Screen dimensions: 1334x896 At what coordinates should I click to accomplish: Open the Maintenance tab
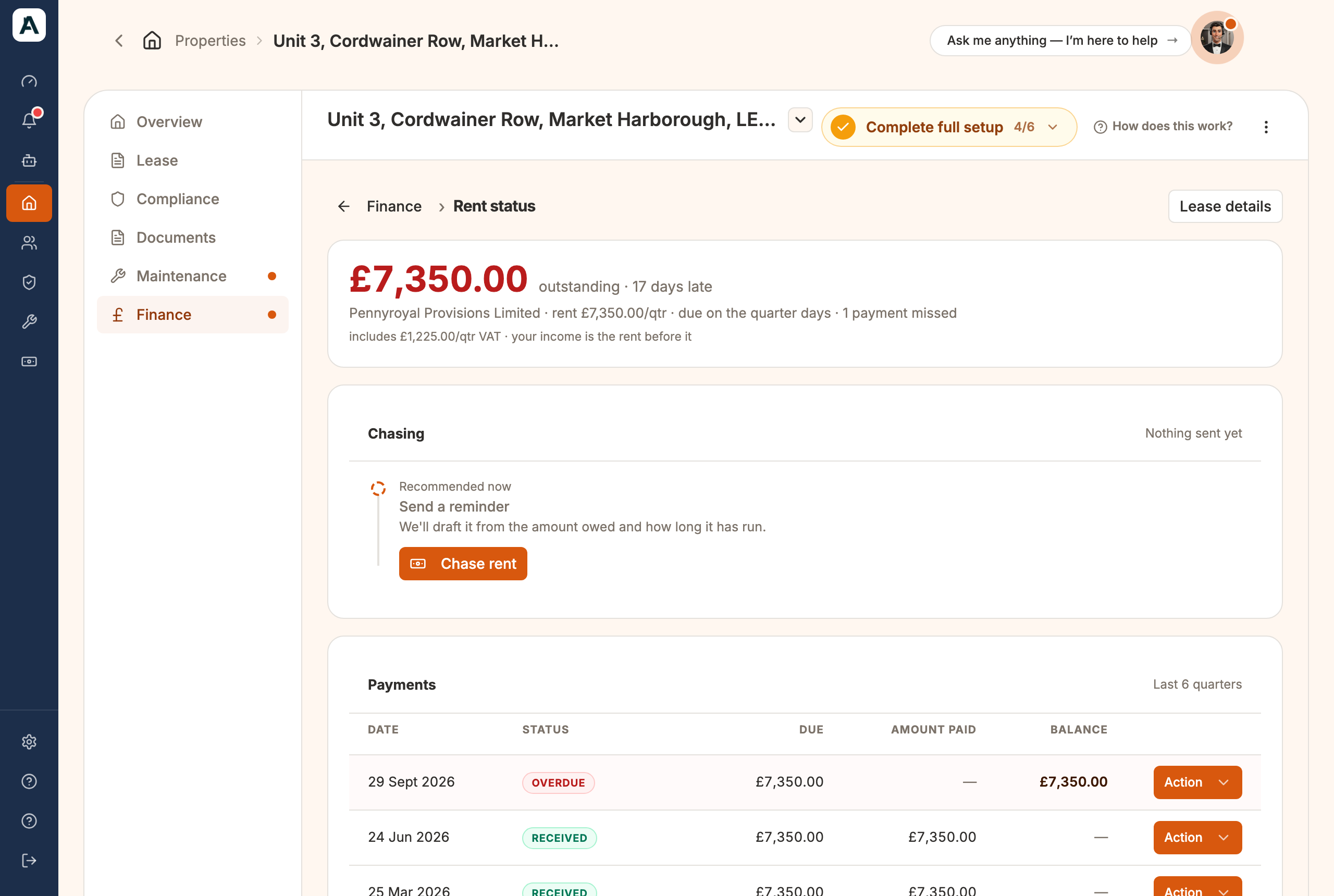tap(193, 276)
